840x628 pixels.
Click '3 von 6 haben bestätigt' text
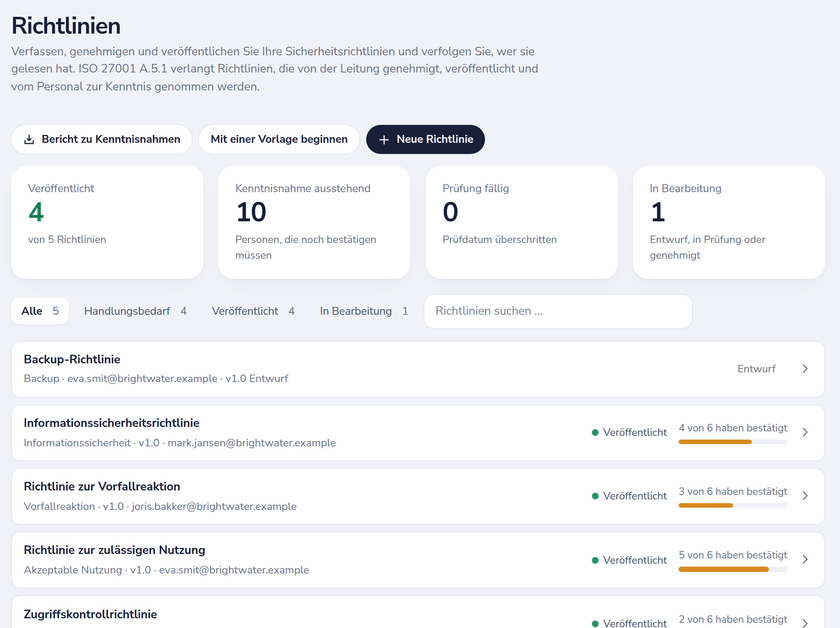tap(733, 491)
